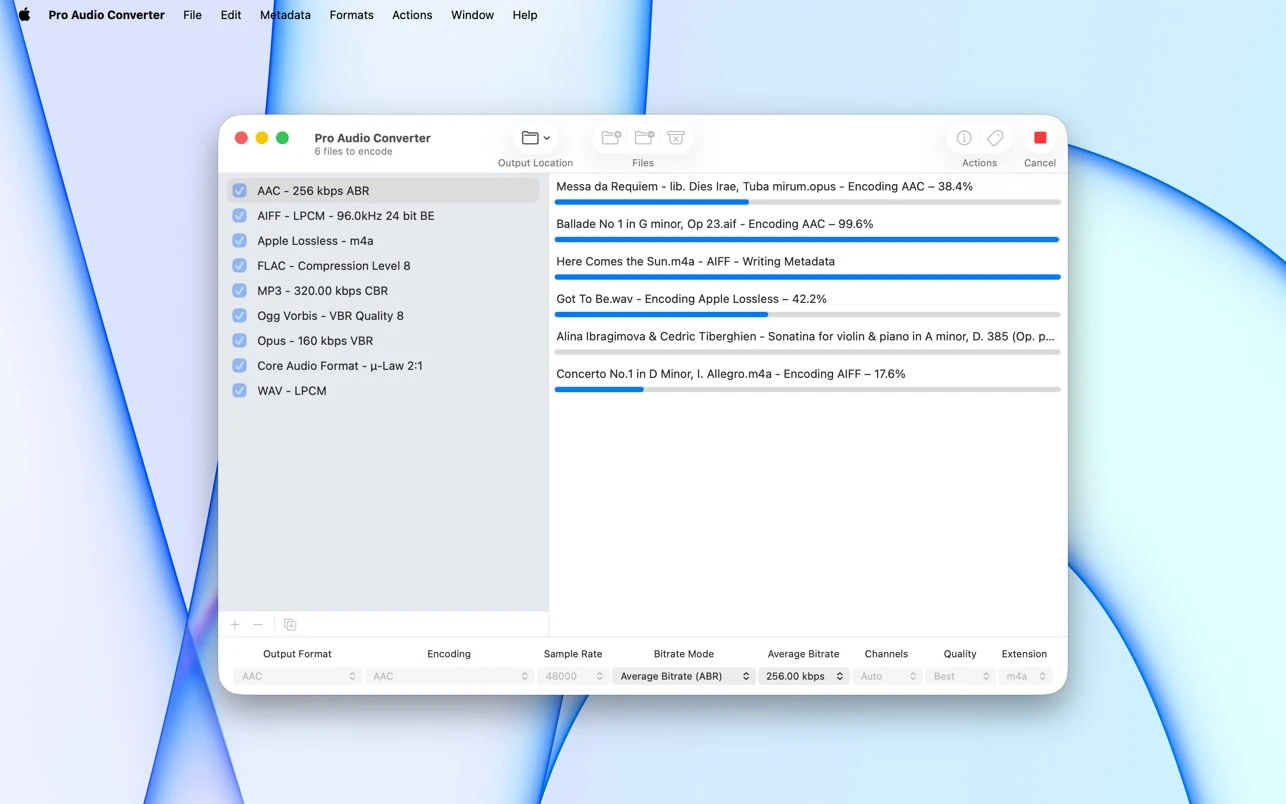Open the Formats menu
This screenshot has width=1286, height=804.
coord(351,15)
